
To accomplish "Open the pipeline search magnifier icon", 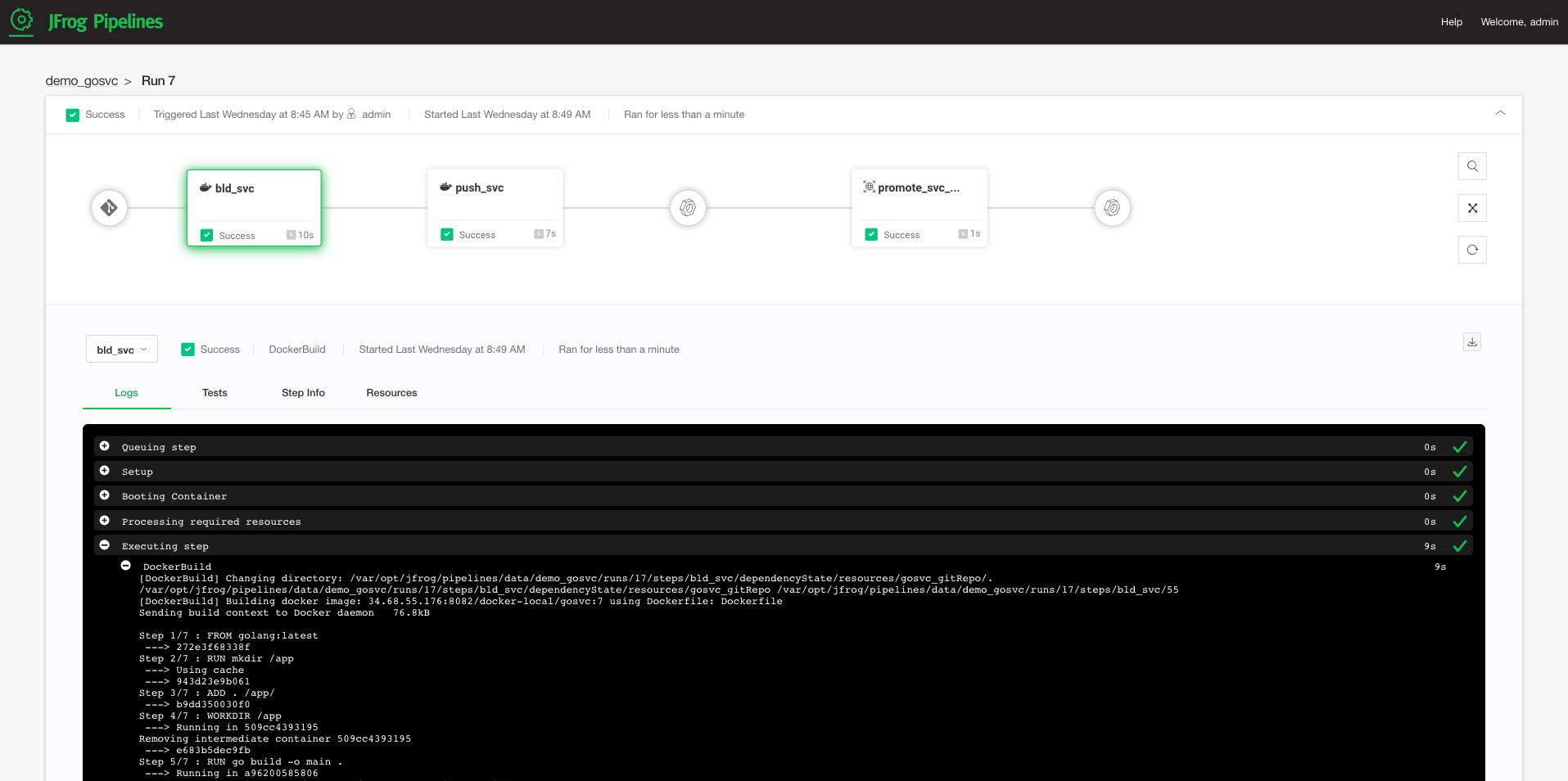I will [1472, 166].
